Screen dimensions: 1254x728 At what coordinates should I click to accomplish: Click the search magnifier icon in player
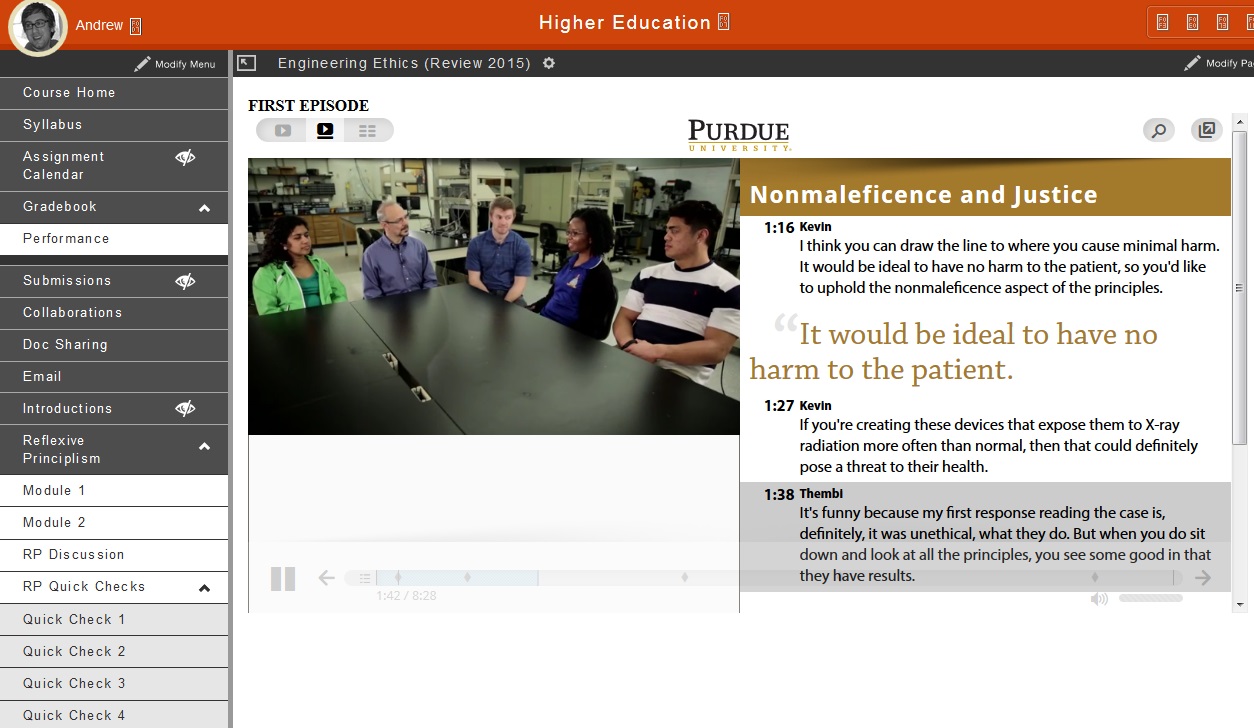[1158, 130]
